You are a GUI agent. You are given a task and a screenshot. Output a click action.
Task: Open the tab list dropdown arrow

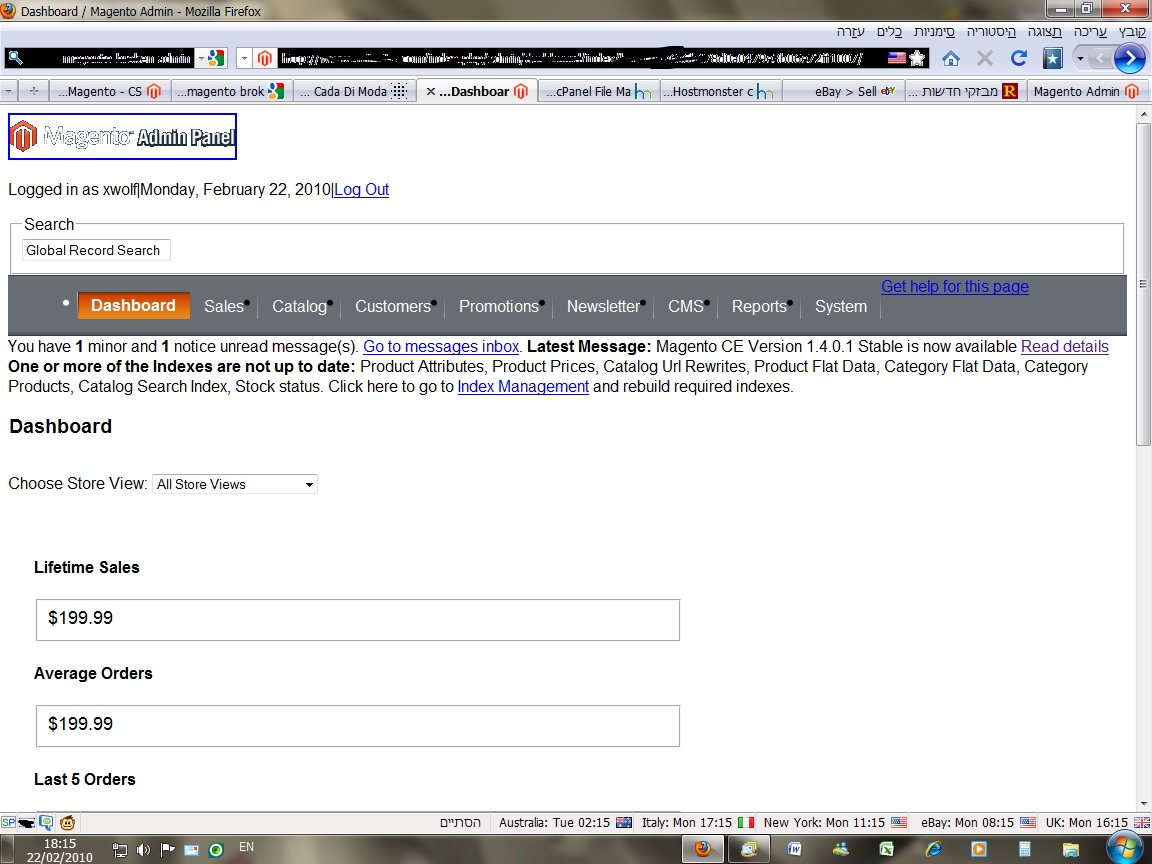[8, 91]
